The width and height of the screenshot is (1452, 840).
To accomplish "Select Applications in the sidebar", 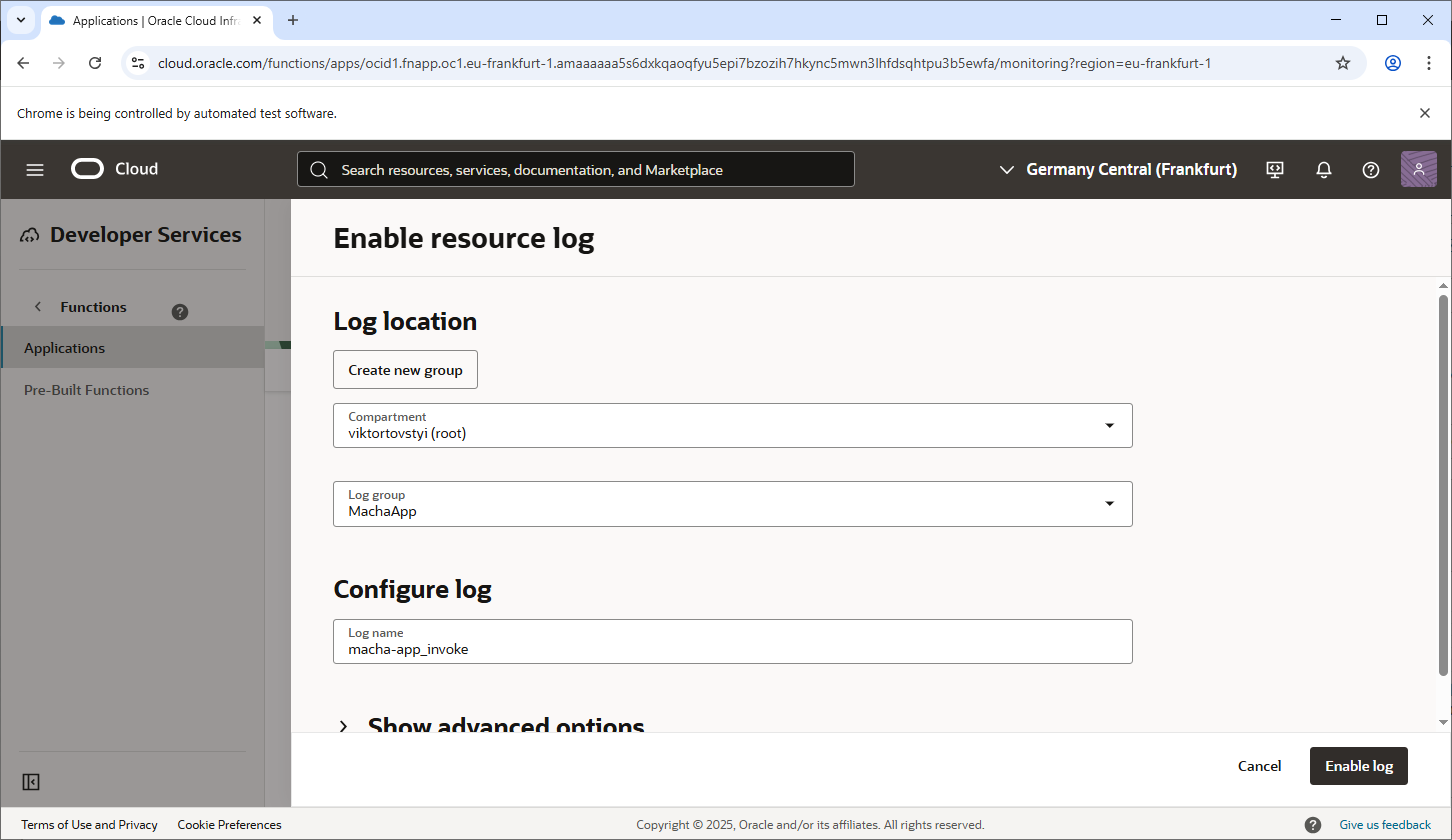I will (65, 348).
